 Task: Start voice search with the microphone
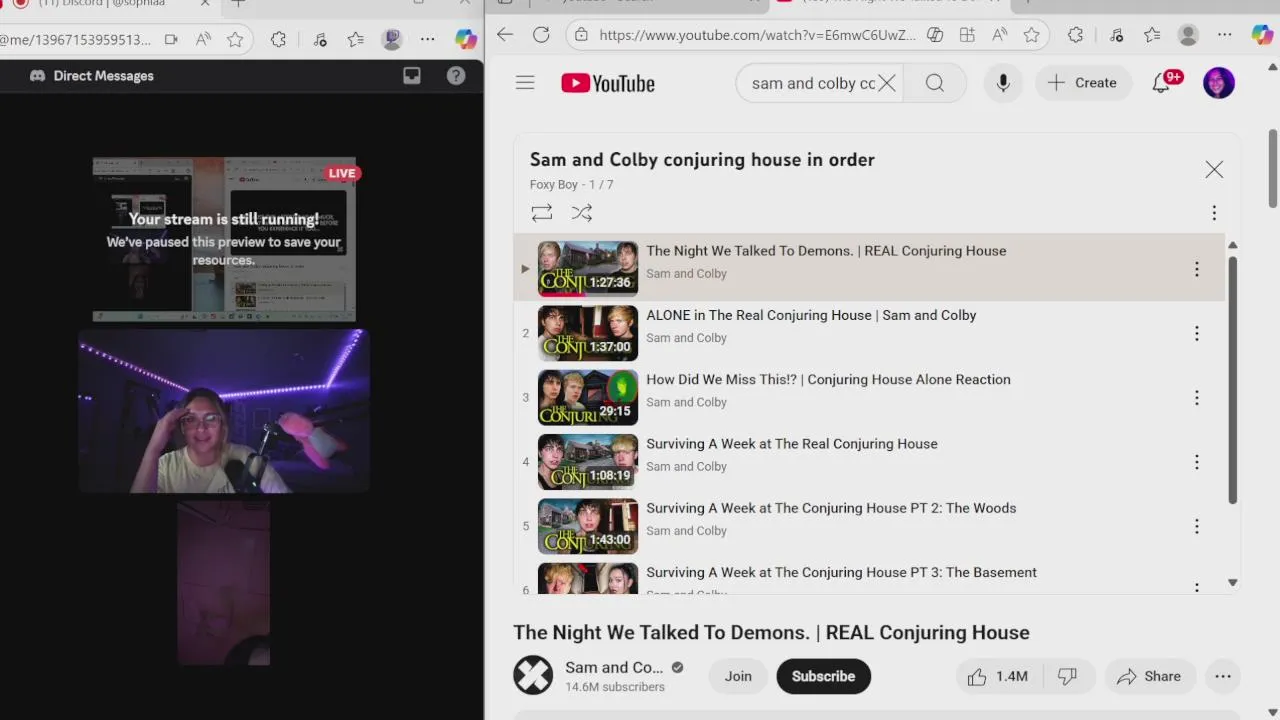tap(1003, 83)
